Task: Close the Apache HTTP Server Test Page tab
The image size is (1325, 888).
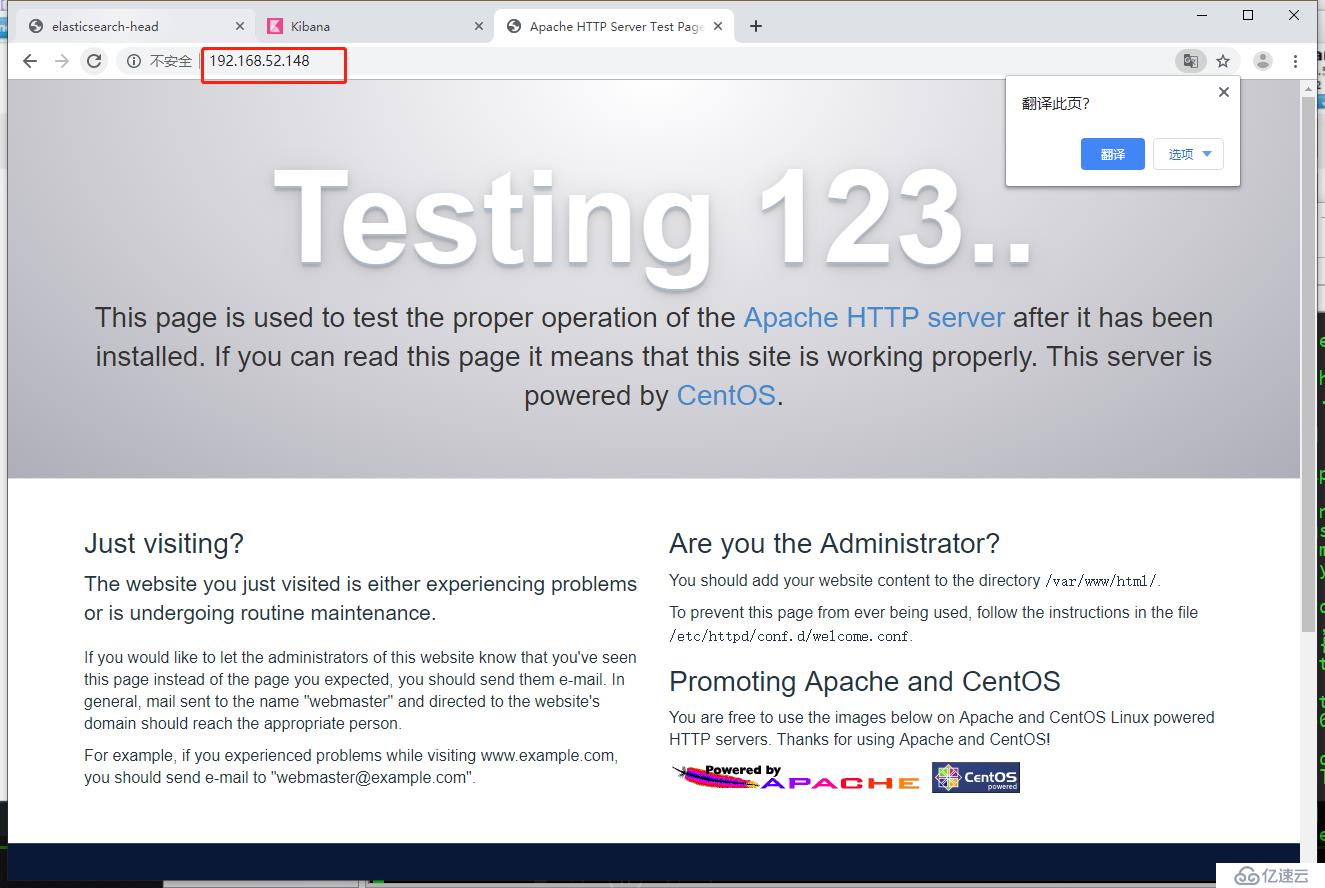Action: [x=718, y=26]
